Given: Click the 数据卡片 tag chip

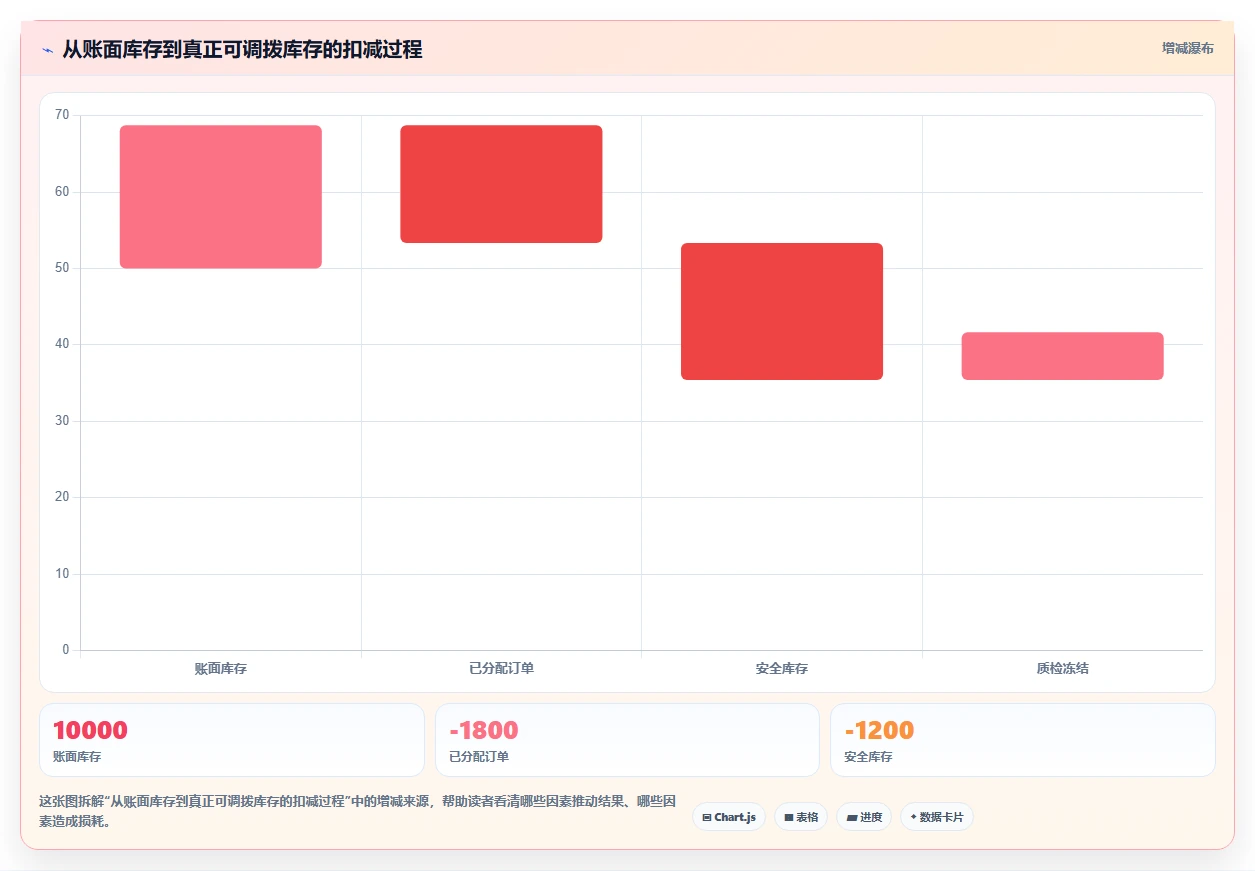Looking at the screenshot, I should (937, 817).
